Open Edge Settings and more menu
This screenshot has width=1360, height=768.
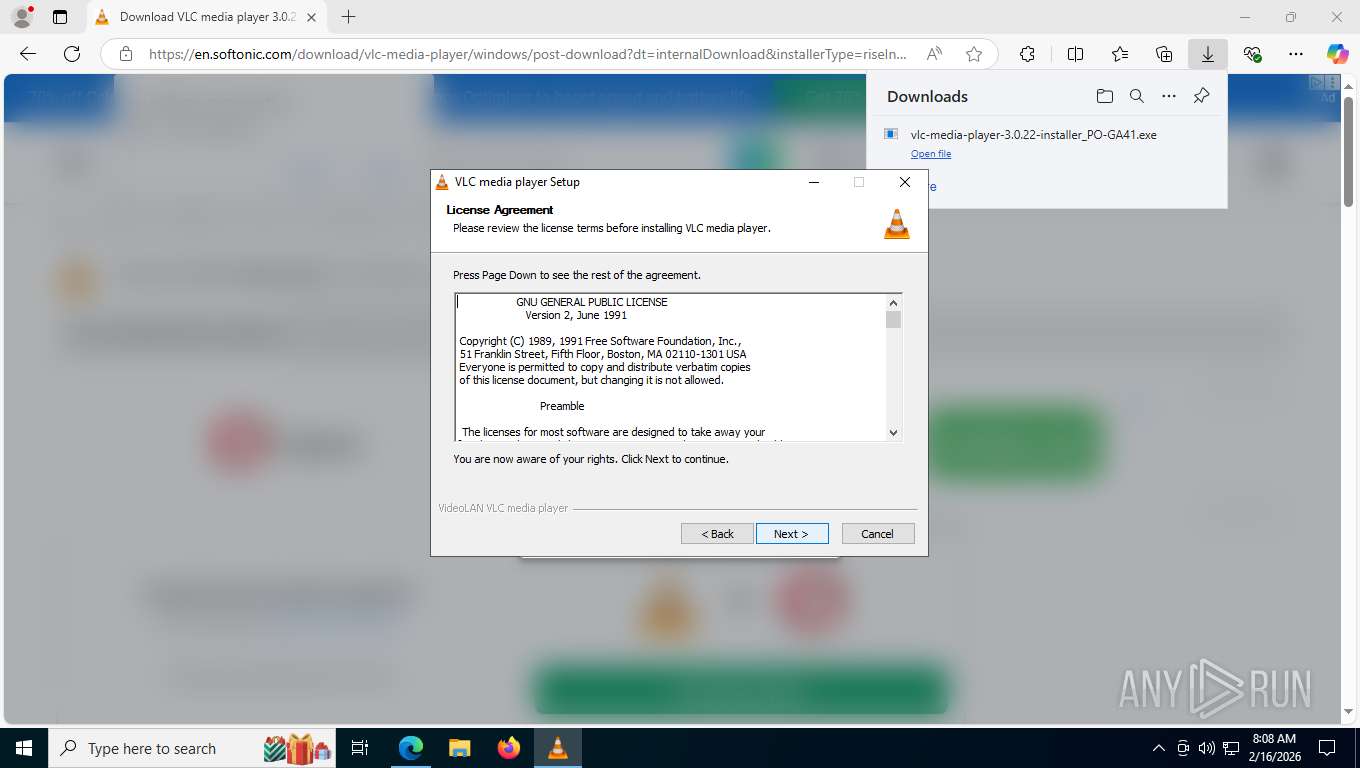[x=1296, y=55]
